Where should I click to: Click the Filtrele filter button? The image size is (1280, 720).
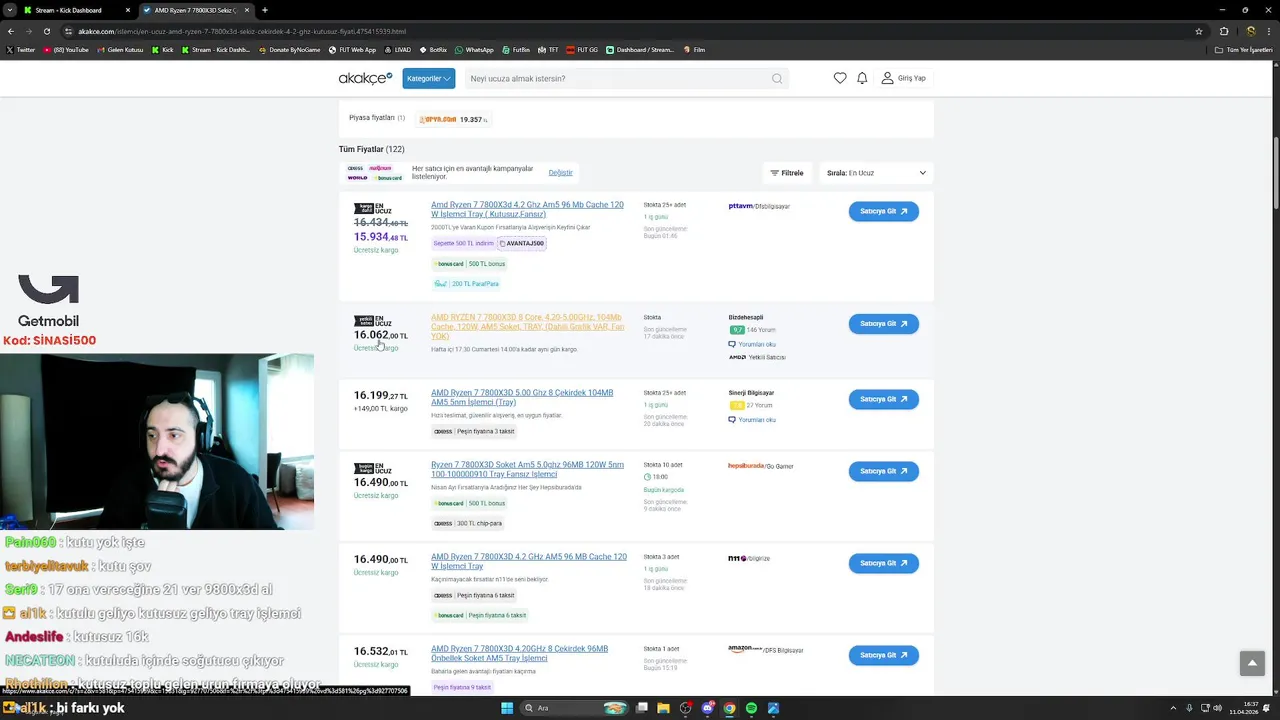(x=787, y=173)
